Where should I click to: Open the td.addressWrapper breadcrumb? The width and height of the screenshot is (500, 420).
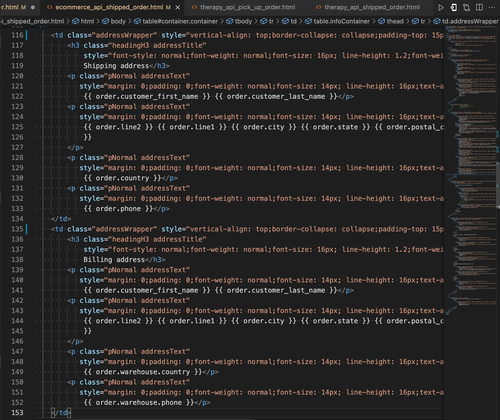[466, 21]
